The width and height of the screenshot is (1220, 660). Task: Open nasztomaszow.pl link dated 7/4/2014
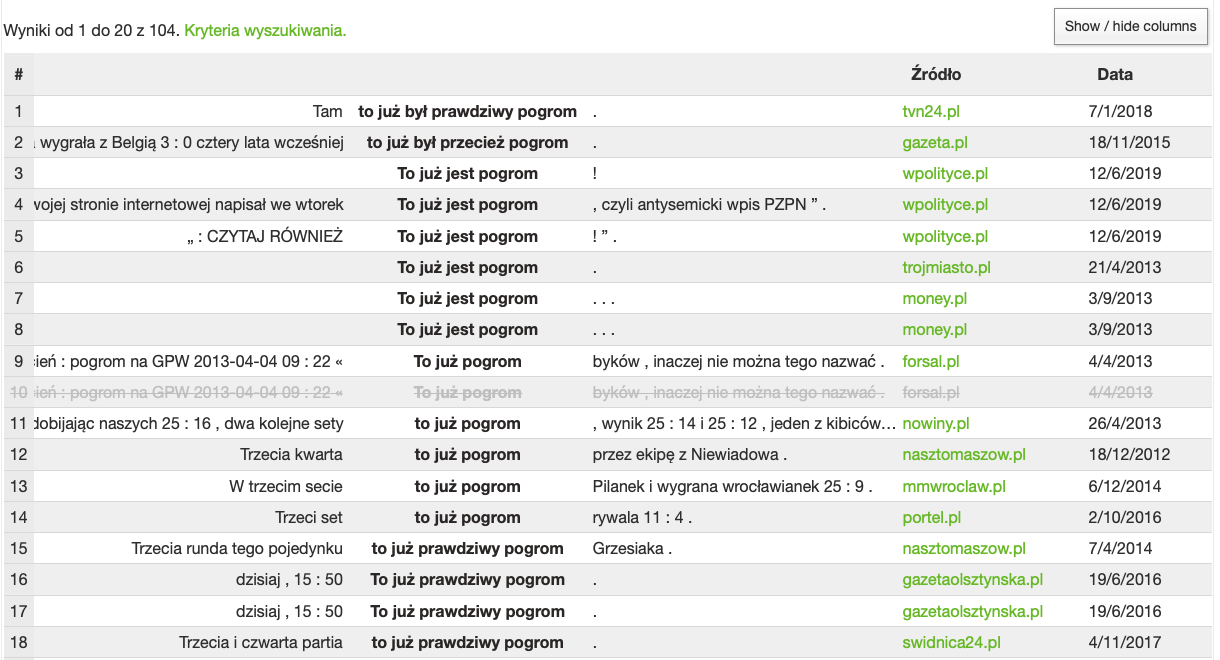point(963,548)
